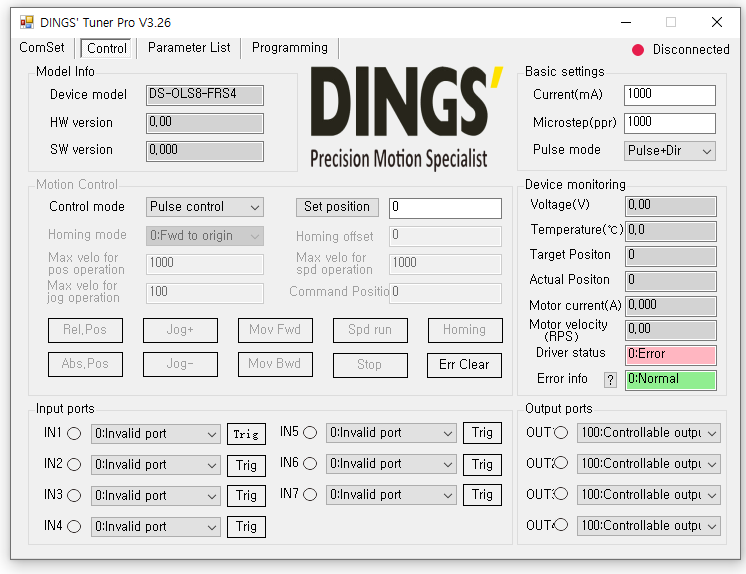Click the Jog+ button
This screenshot has width=746, height=574.
click(180, 330)
